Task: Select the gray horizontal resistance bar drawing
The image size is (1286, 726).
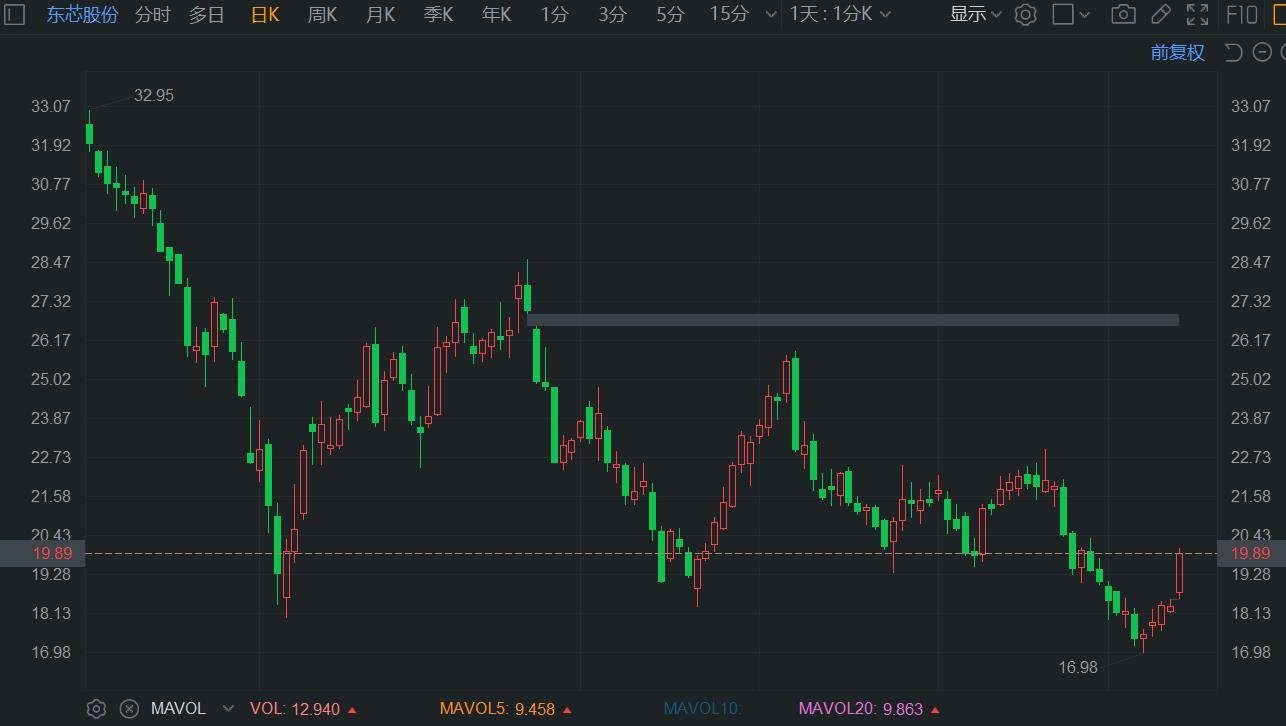Action: pyautogui.click(x=853, y=320)
